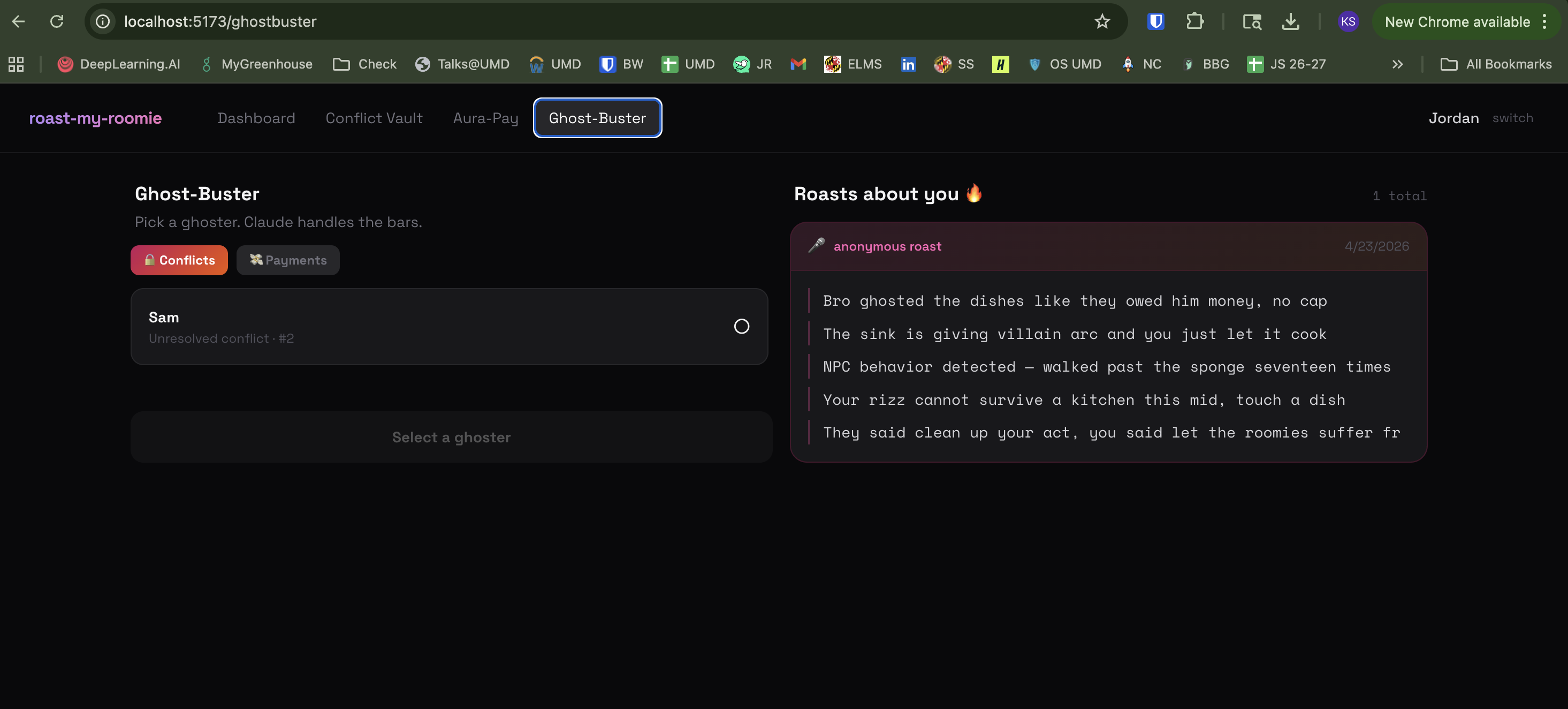
Task: Reload the page with the refresh icon
Action: 57,22
